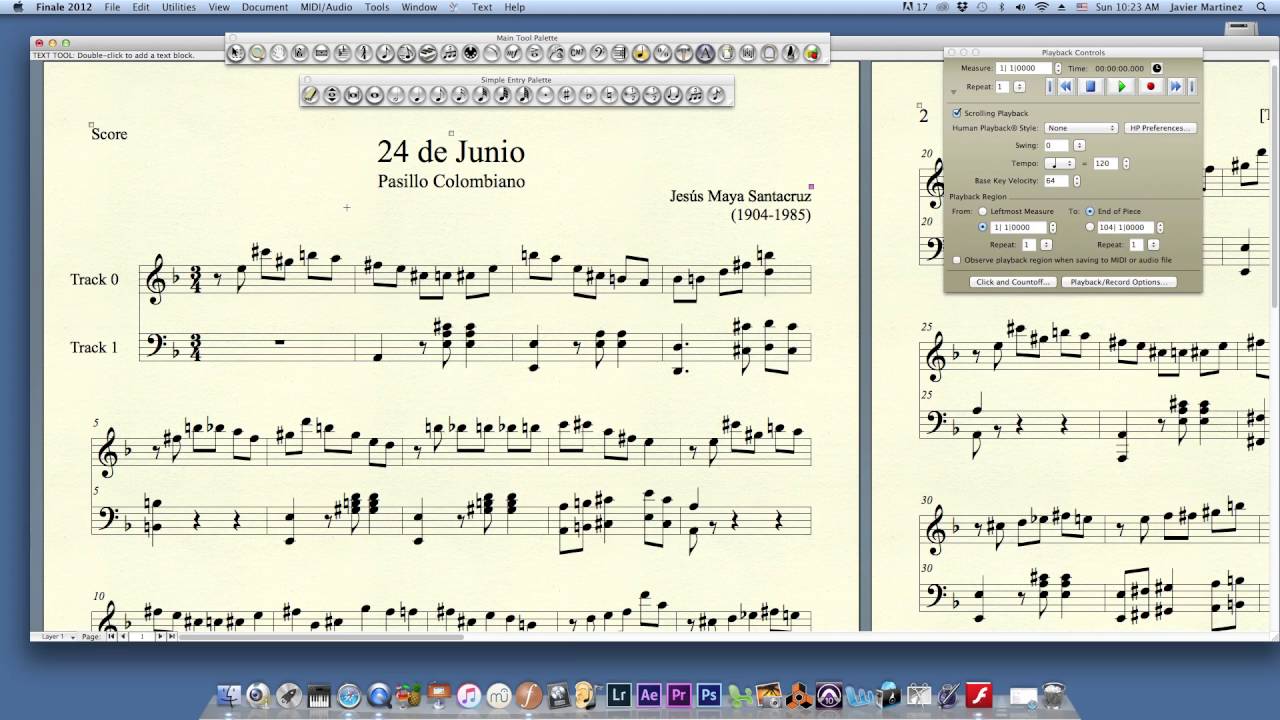This screenshot has height=720, width=1280.
Task: Click the Swing value field
Action: (x=1056, y=145)
